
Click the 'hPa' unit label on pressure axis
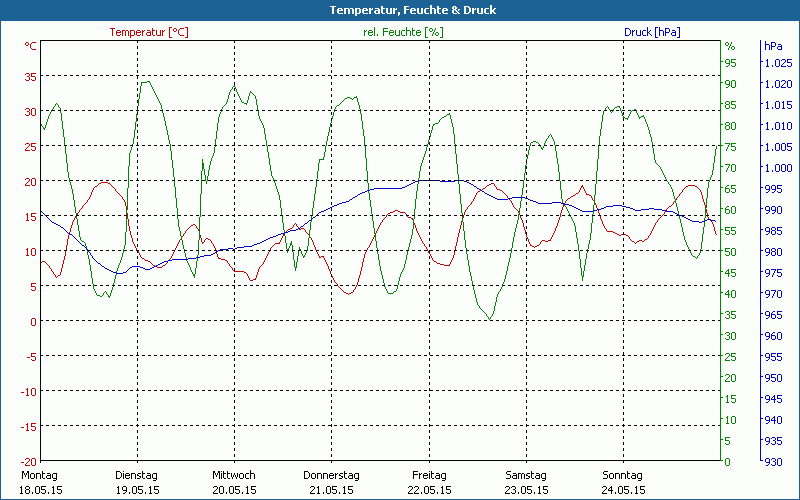(x=773, y=46)
